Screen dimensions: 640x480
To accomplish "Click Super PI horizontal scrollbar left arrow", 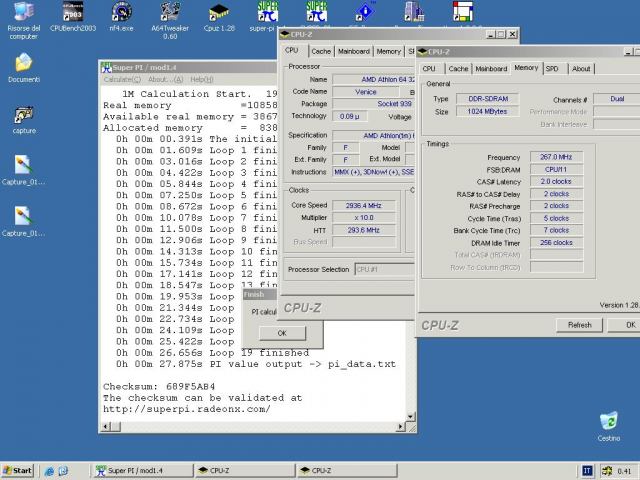I will pyautogui.click(x=106, y=427).
